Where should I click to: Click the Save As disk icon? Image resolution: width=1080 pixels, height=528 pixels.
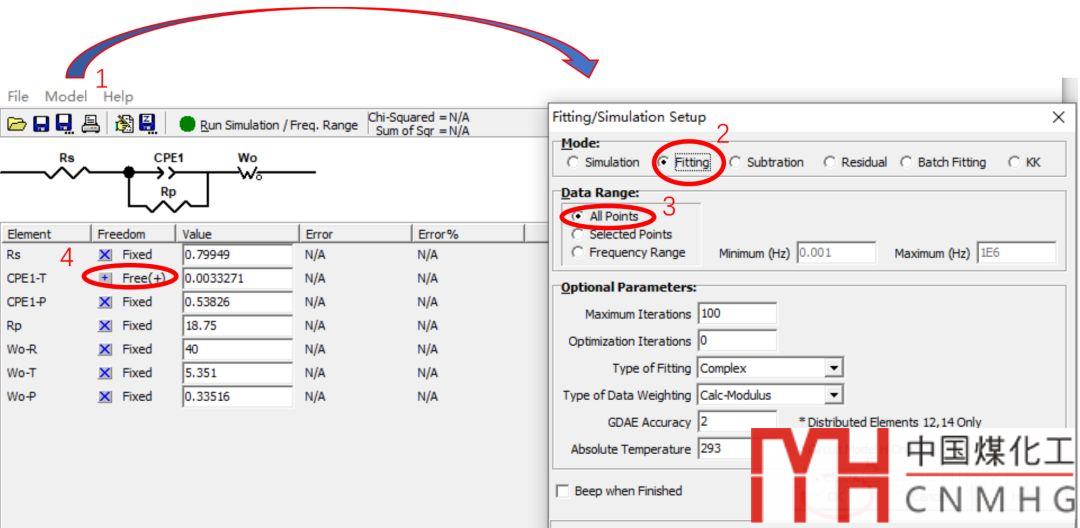click(x=65, y=124)
